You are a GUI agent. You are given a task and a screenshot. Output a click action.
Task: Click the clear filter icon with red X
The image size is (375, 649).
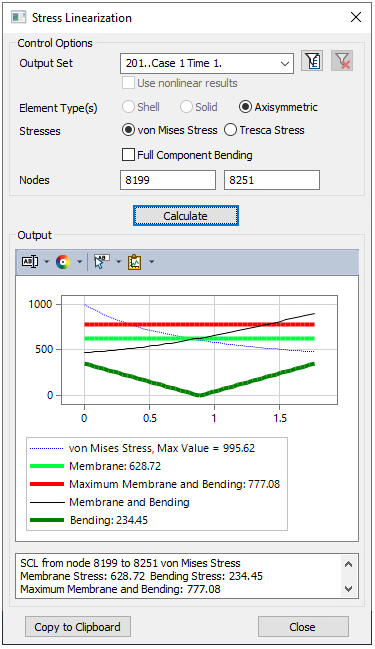(x=342, y=61)
